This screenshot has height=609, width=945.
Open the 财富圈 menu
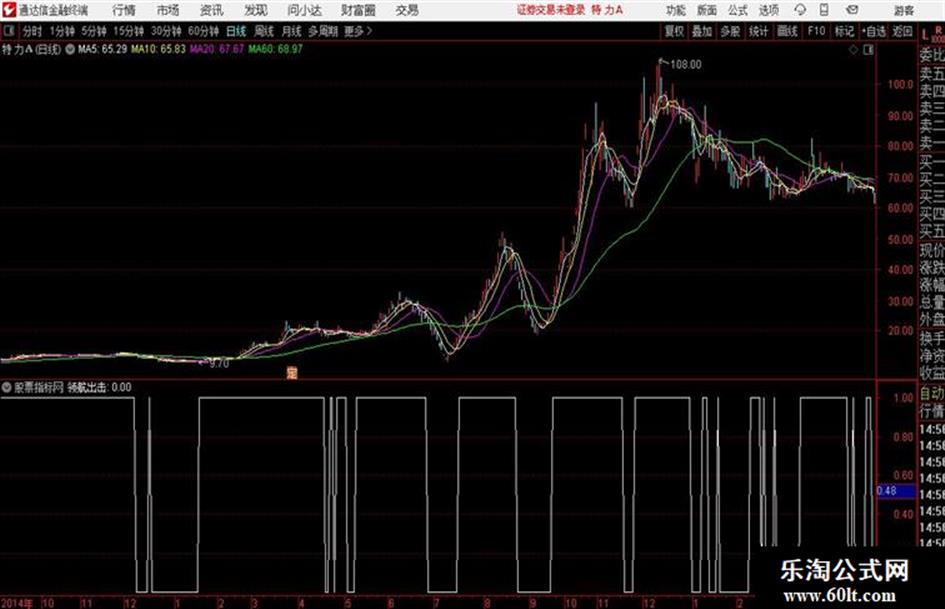358,10
